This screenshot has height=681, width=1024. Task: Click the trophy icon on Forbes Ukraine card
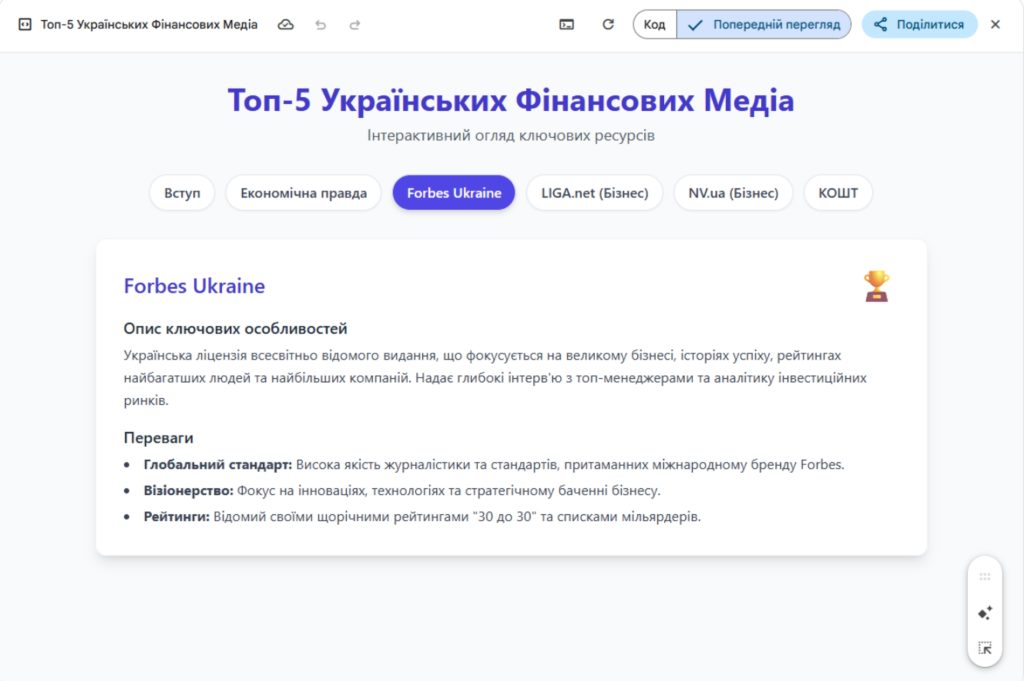(877, 287)
